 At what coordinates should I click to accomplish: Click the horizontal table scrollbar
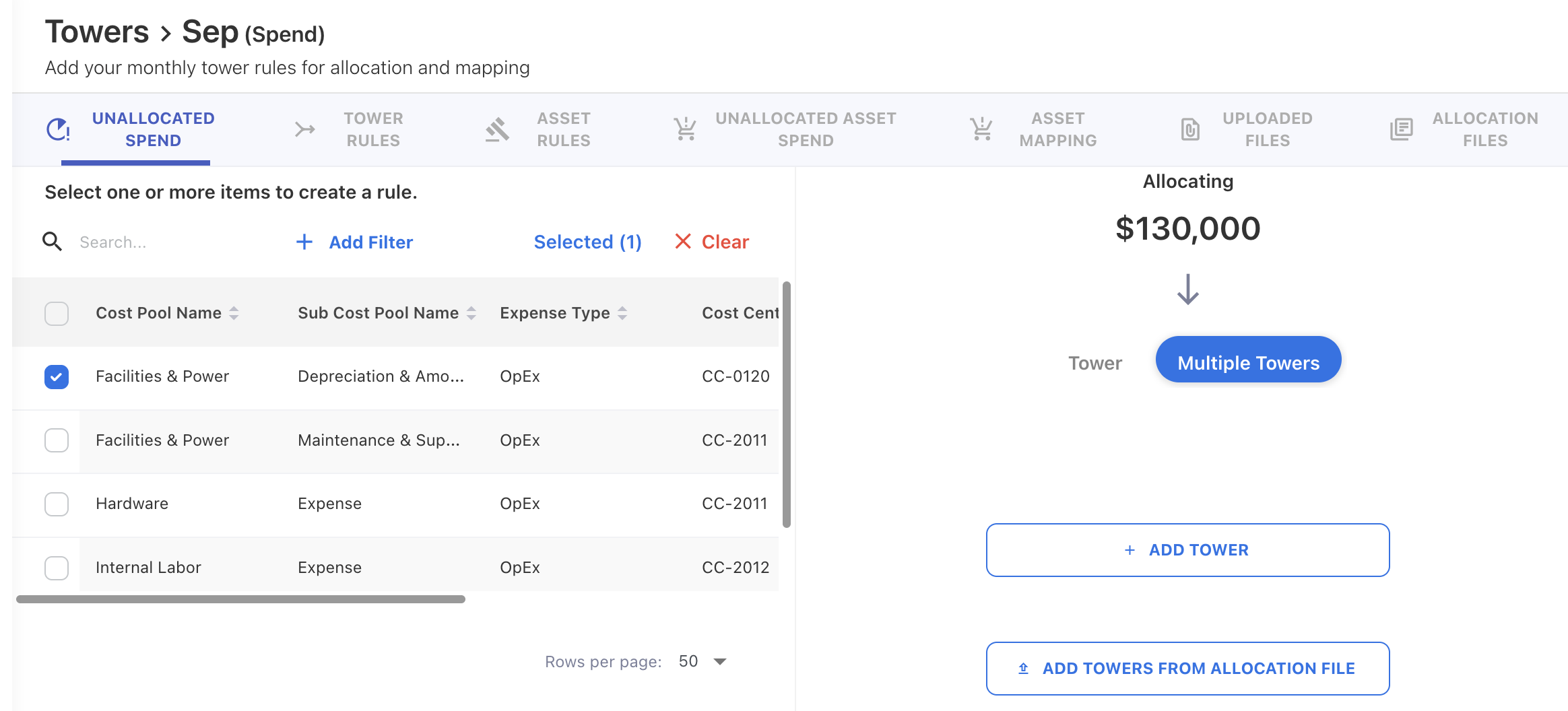(240, 599)
